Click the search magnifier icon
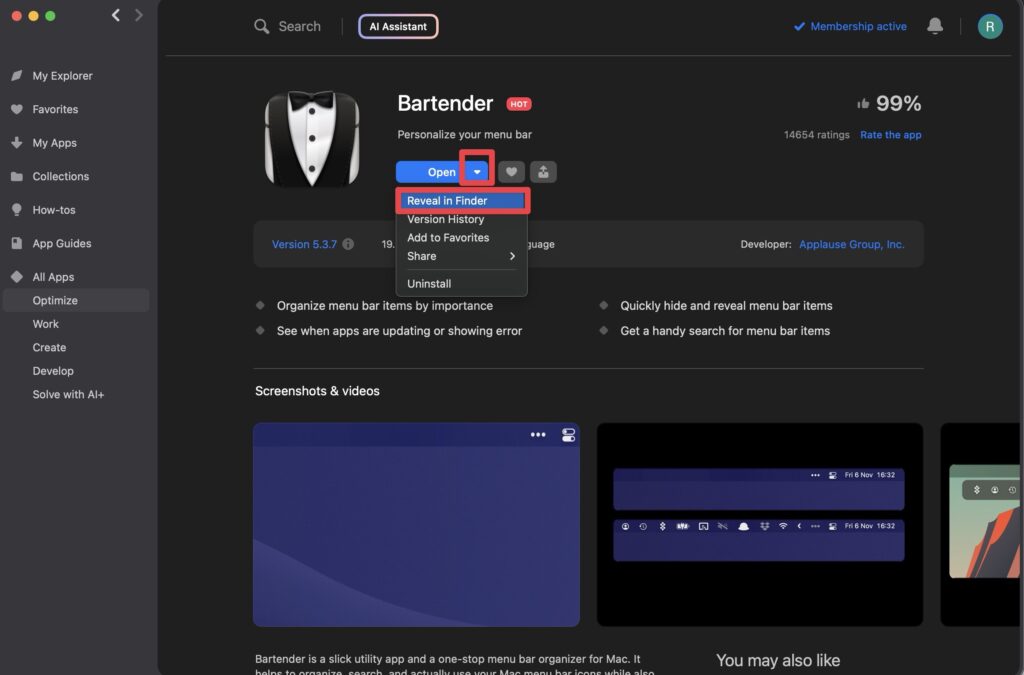Screen dimensions: 1024x675 (x=261, y=26)
